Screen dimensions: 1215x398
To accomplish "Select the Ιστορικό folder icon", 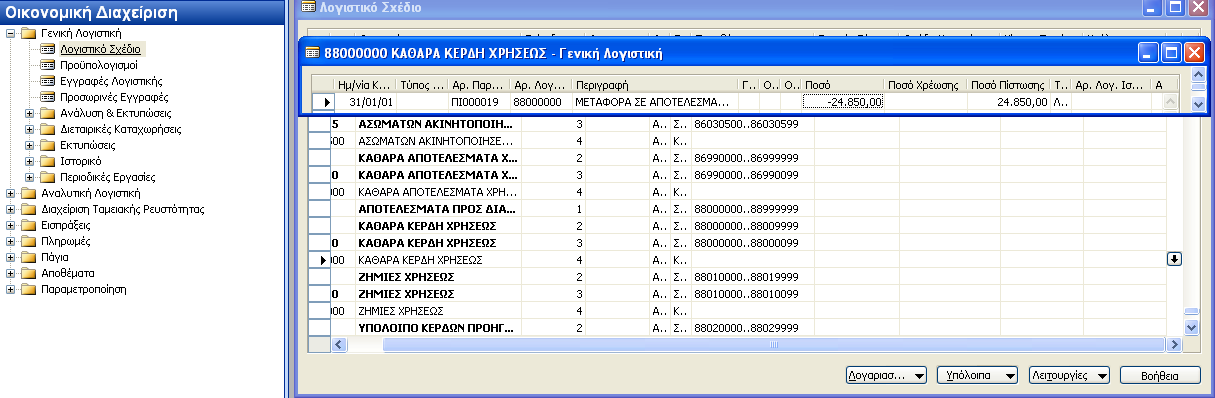I will (x=48, y=161).
